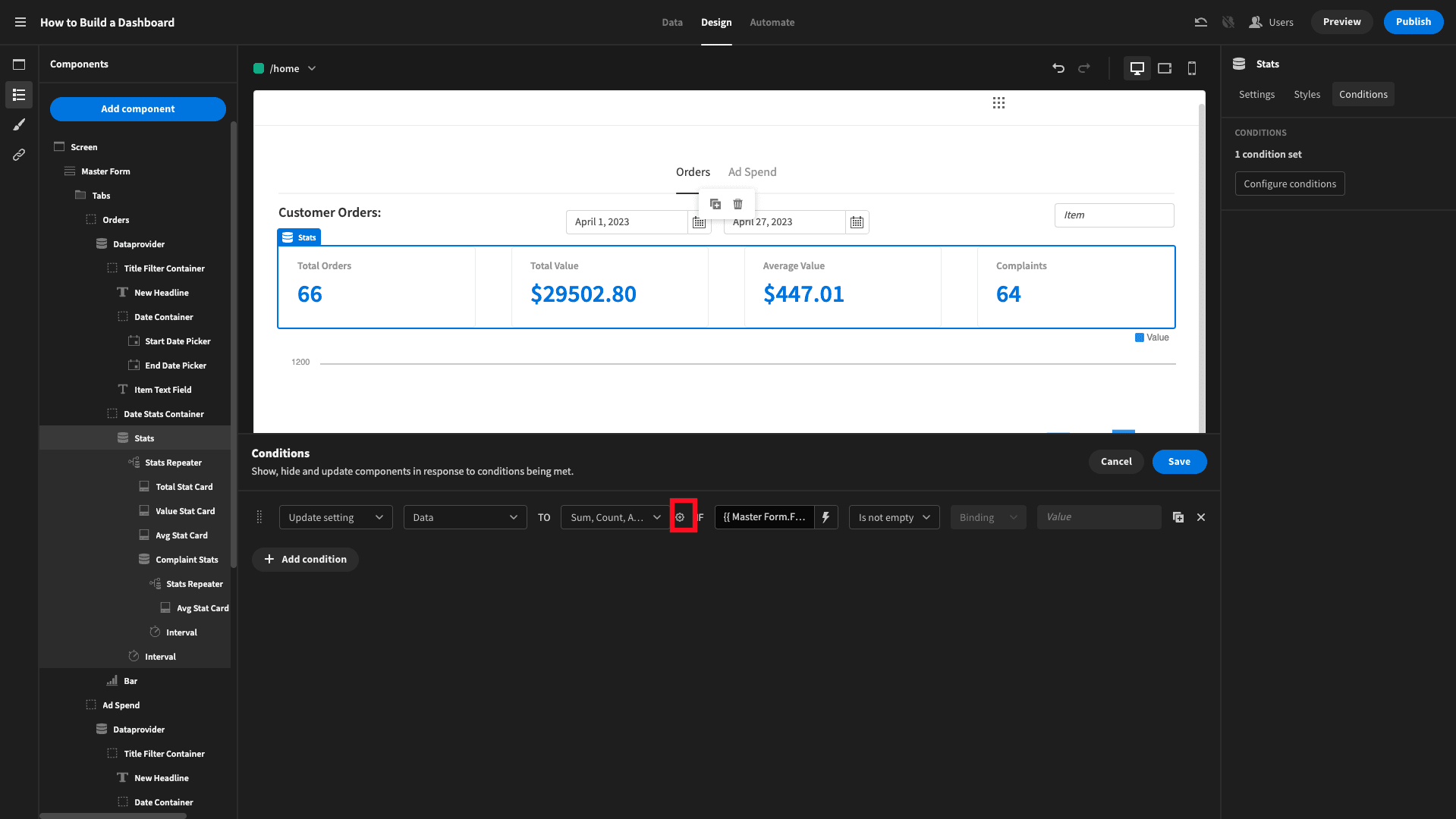The height and width of the screenshot is (819, 1456).
Task: Click the lightning binding icon
Action: tap(825, 517)
